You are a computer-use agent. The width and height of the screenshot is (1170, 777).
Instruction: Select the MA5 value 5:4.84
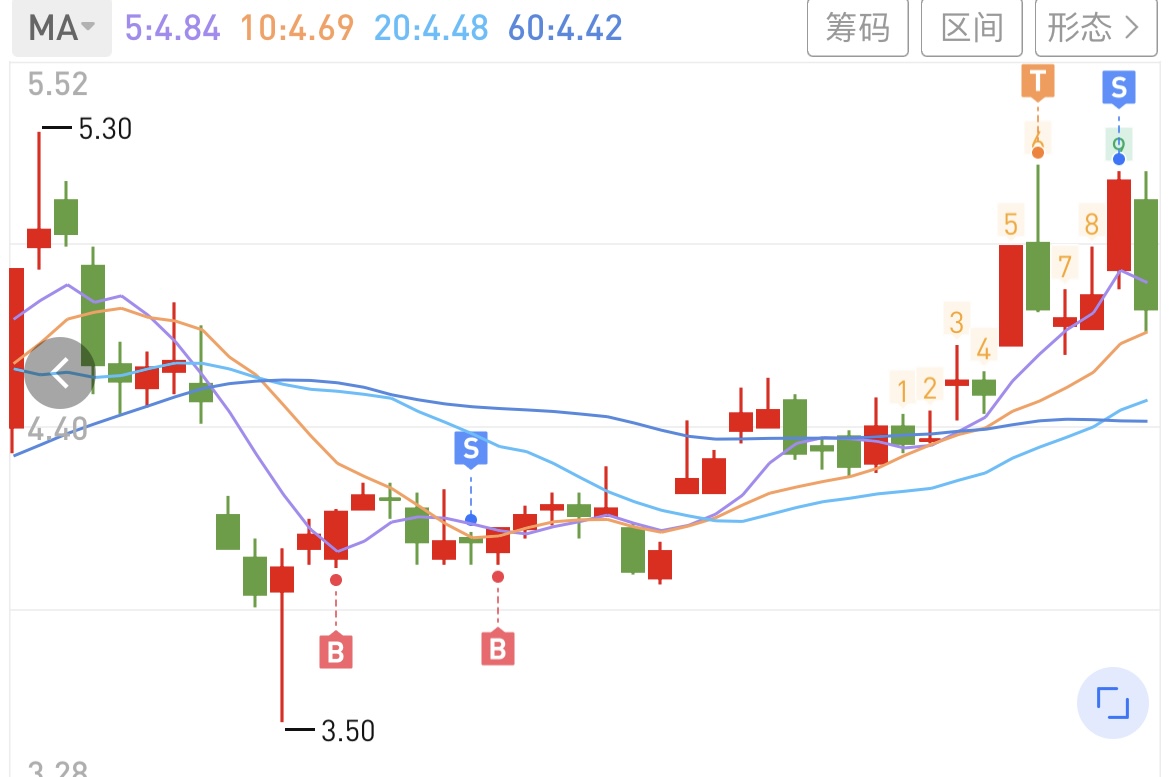click(172, 28)
